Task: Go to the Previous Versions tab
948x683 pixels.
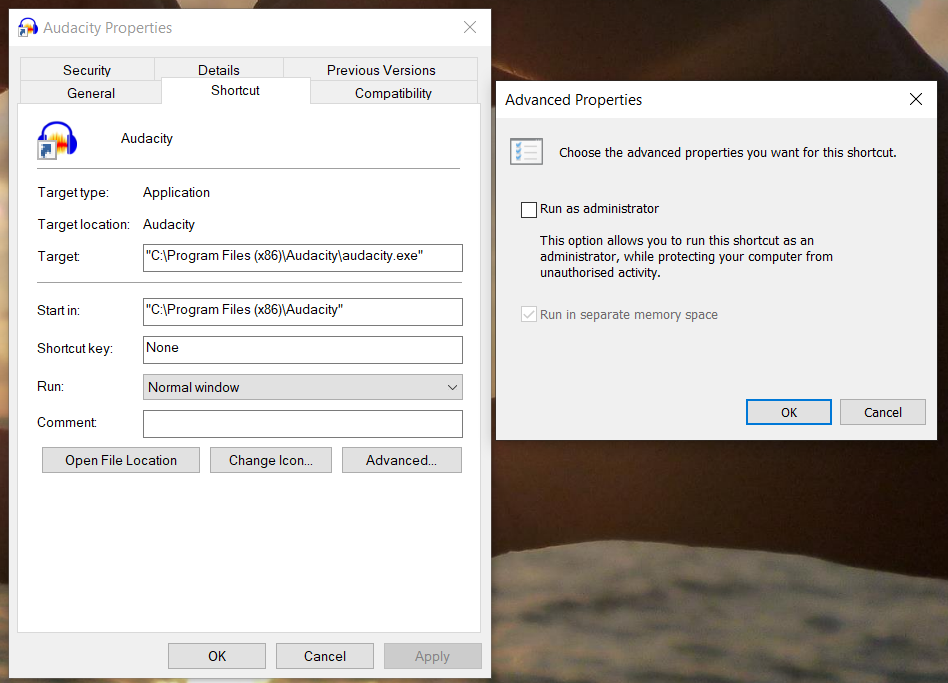Action: pyautogui.click(x=381, y=70)
